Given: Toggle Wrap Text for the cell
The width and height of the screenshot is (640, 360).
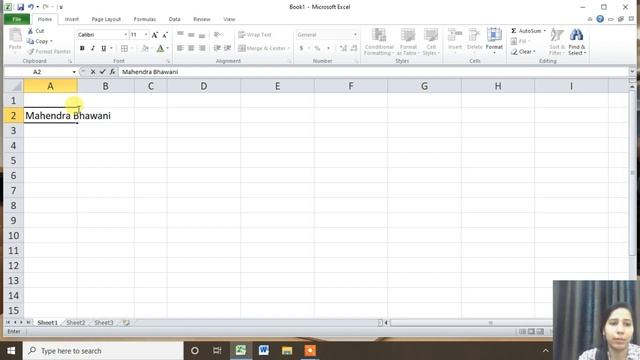Looking at the screenshot, I should click(255, 35).
